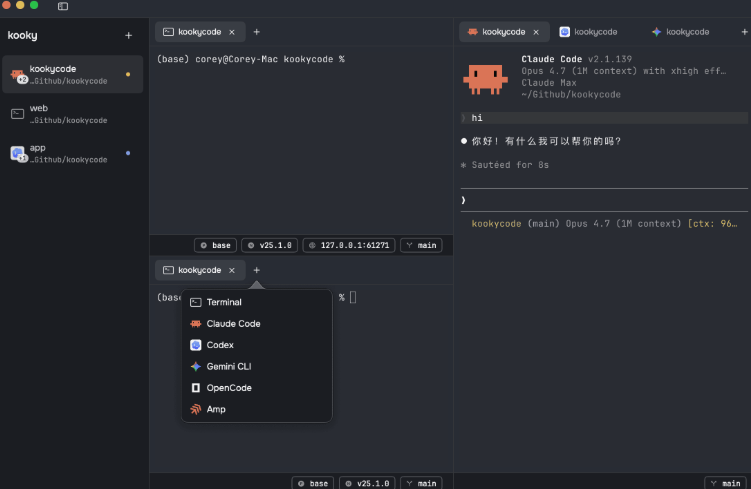
Task: Click the OpenCode square icon in the menu
Action: point(195,388)
